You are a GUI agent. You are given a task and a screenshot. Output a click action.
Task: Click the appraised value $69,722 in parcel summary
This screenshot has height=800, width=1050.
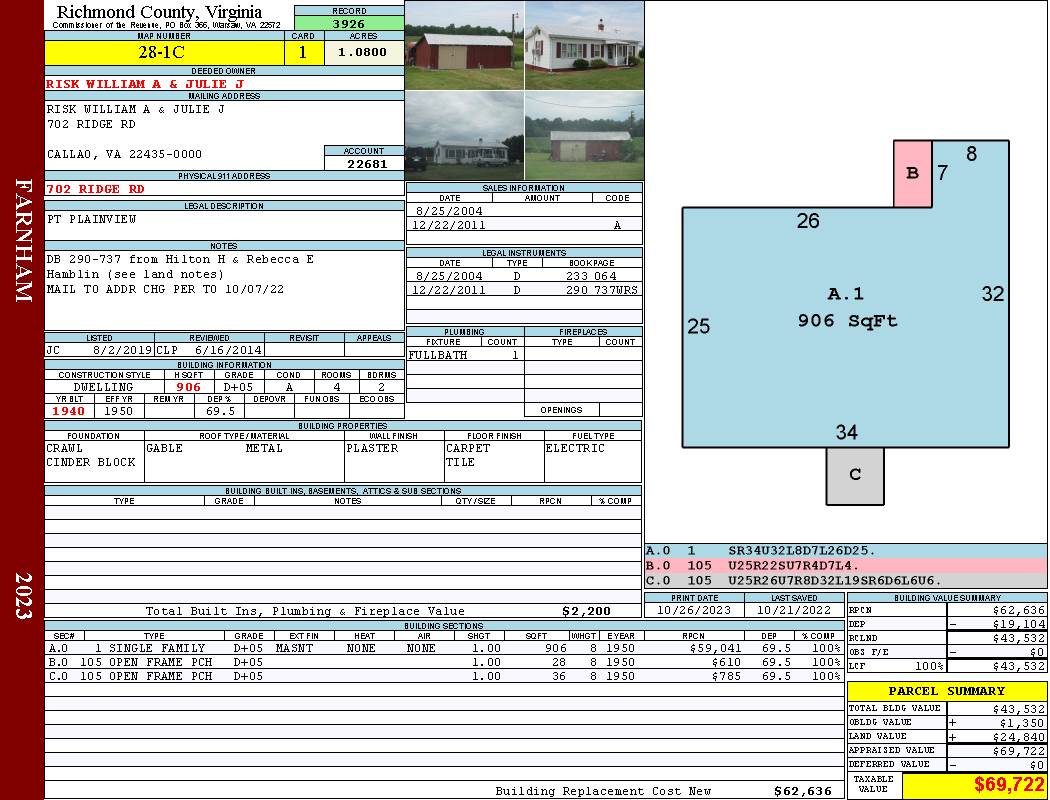pos(1019,751)
